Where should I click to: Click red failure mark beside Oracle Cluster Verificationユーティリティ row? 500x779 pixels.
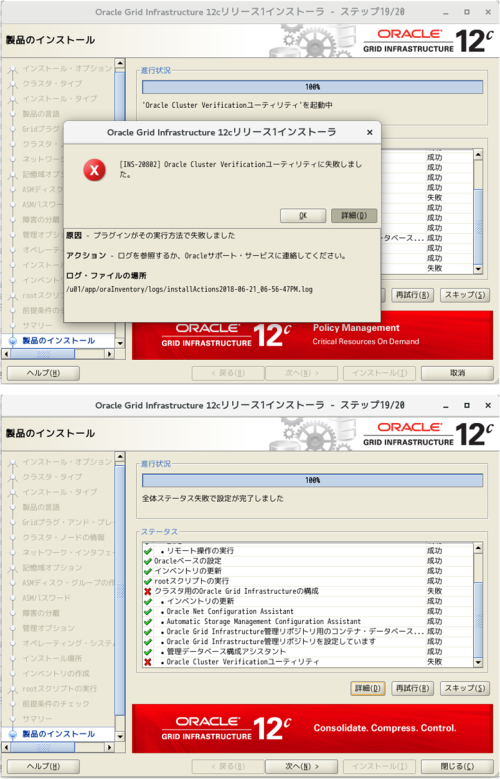pos(148,662)
